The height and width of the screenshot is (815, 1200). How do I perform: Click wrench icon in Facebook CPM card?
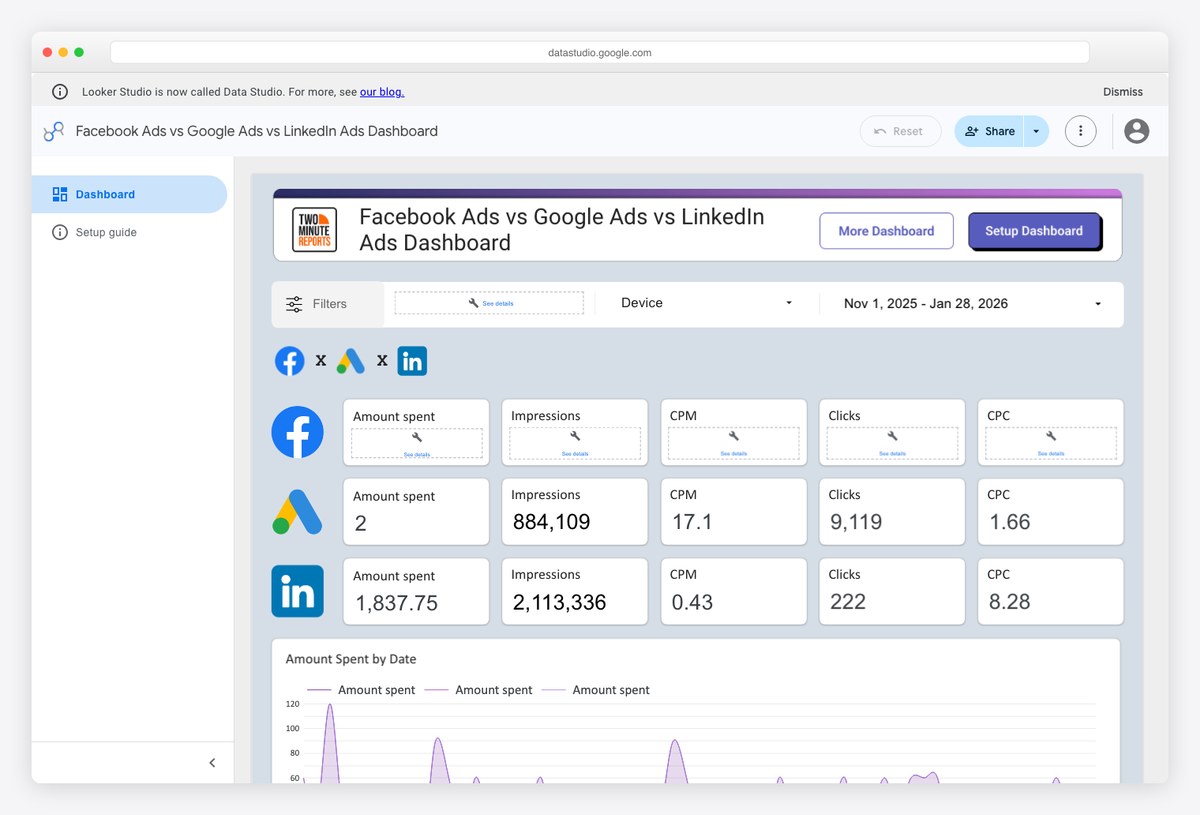coord(733,436)
